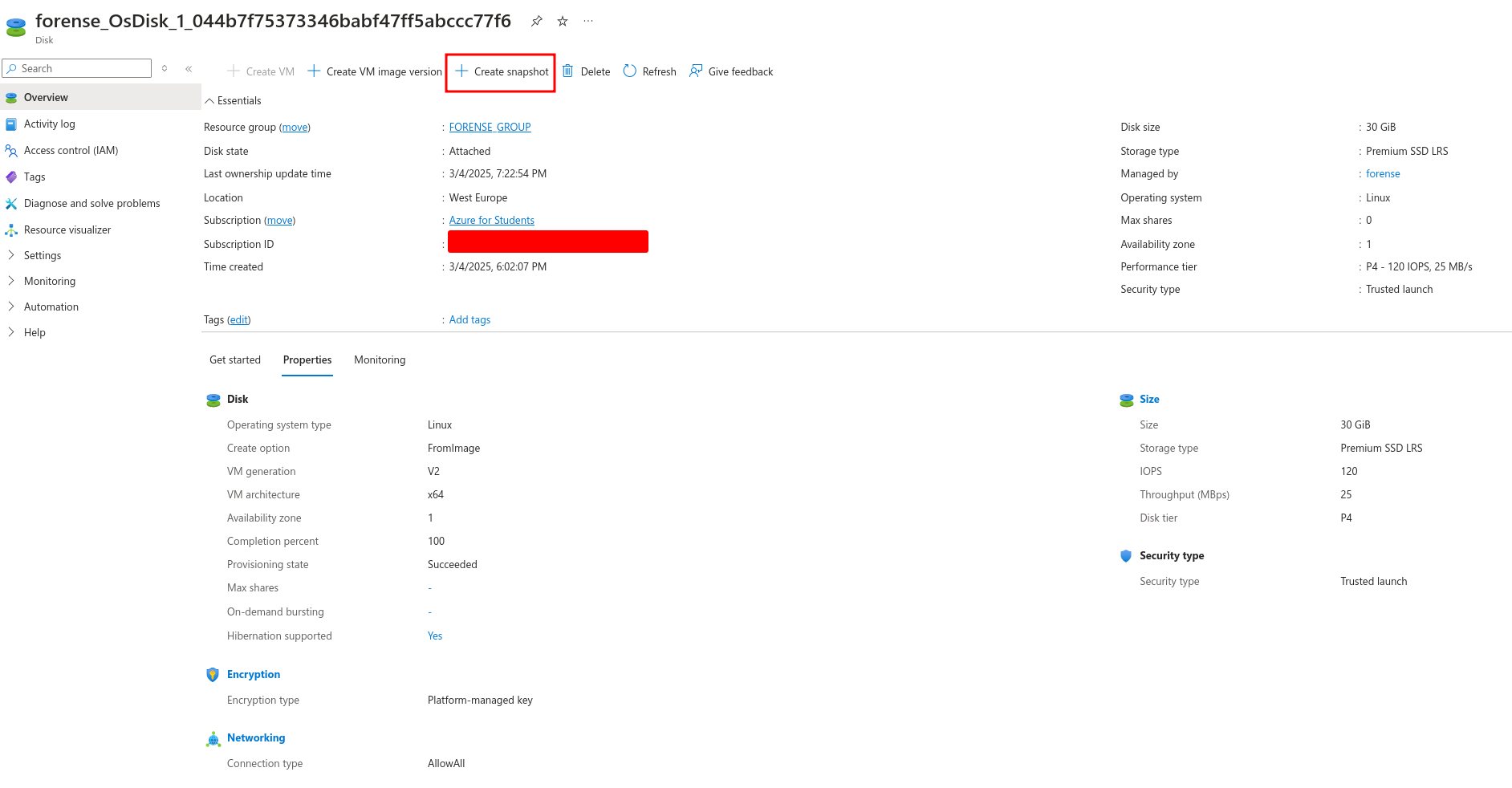Open the forense Managed by link

[x=1383, y=173]
